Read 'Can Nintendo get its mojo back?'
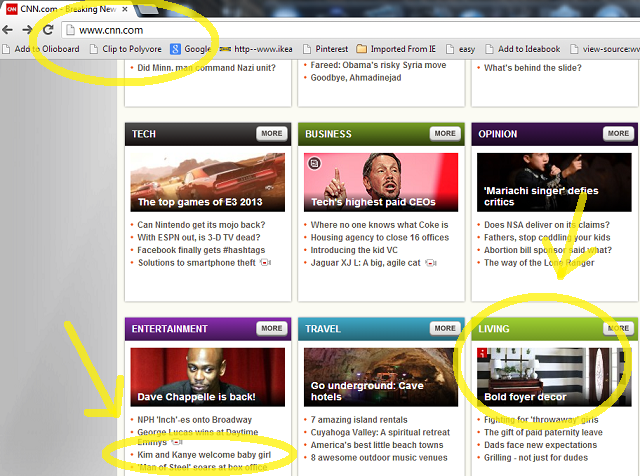The image size is (640, 476). tap(201, 225)
